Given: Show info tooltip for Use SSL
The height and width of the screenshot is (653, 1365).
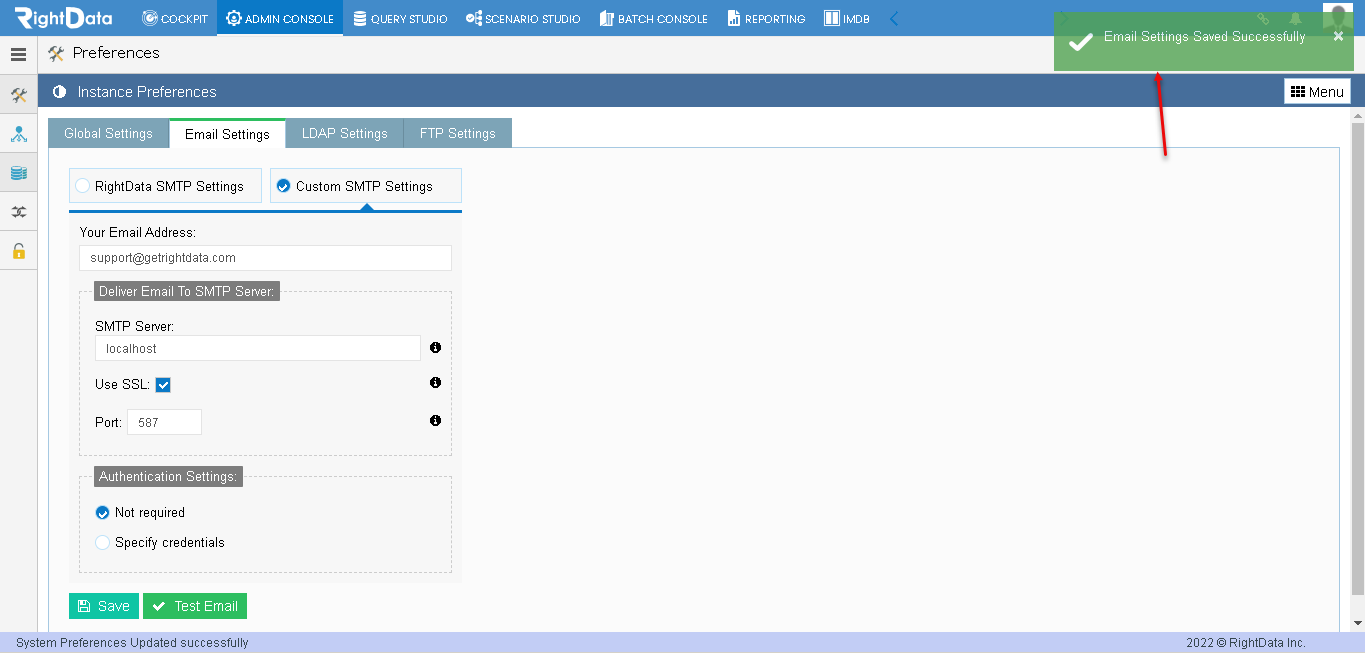Looking at the screenshot, I should (x=435, y=383).
